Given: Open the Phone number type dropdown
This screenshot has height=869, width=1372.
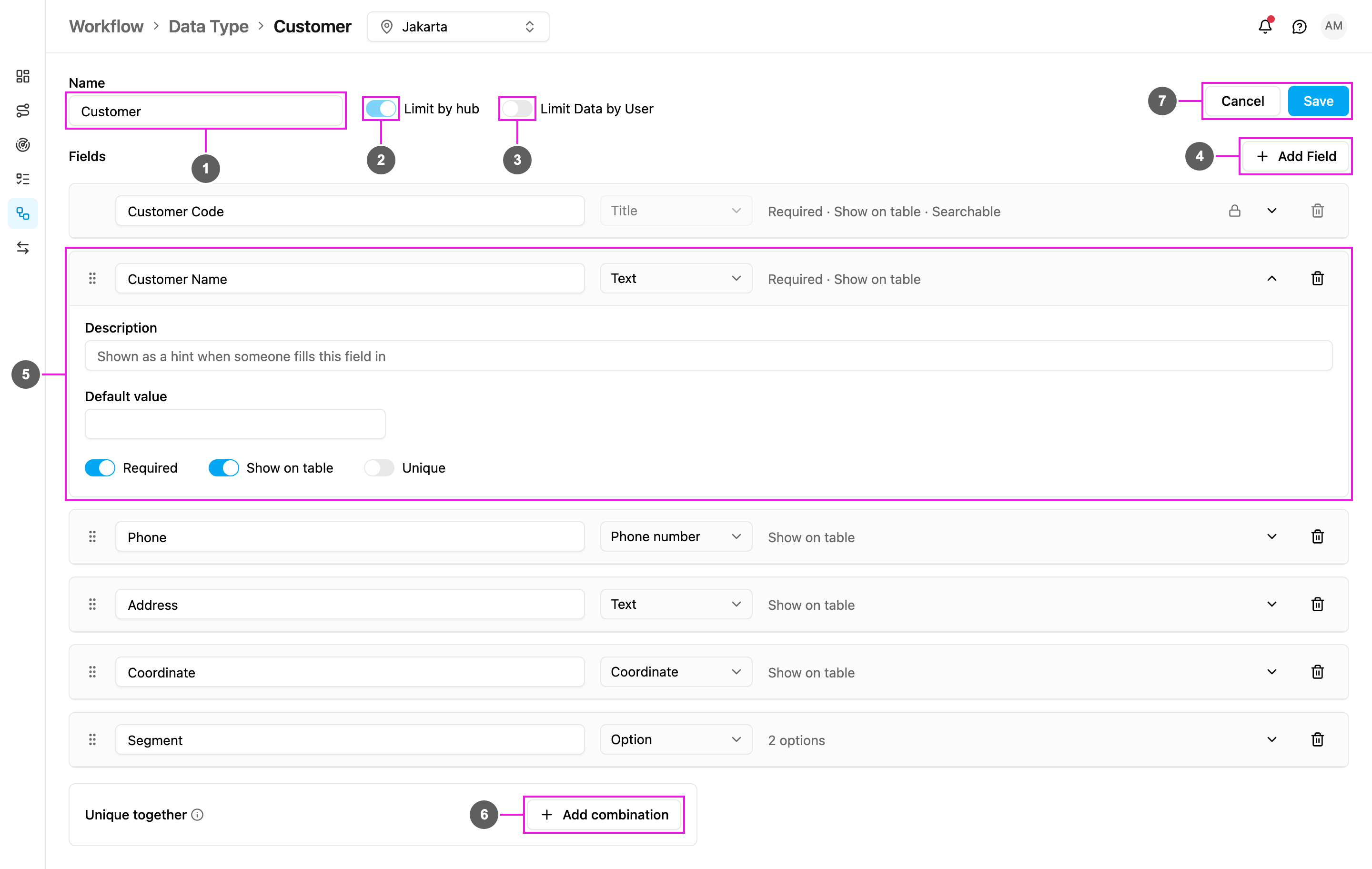Looking at the screenshot, I should pos(676,537).
